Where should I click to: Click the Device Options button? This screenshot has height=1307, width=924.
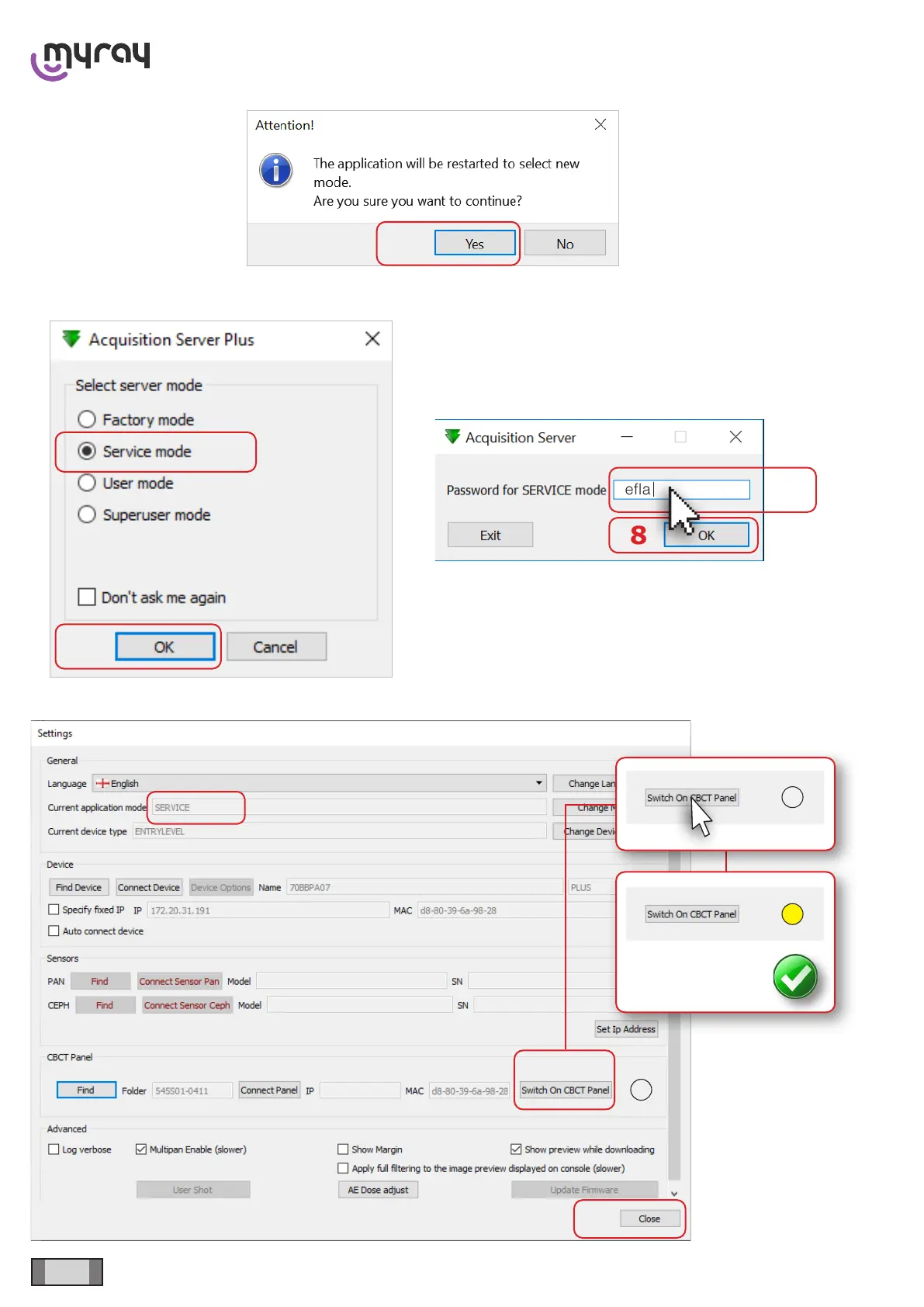tap(221, 887)
